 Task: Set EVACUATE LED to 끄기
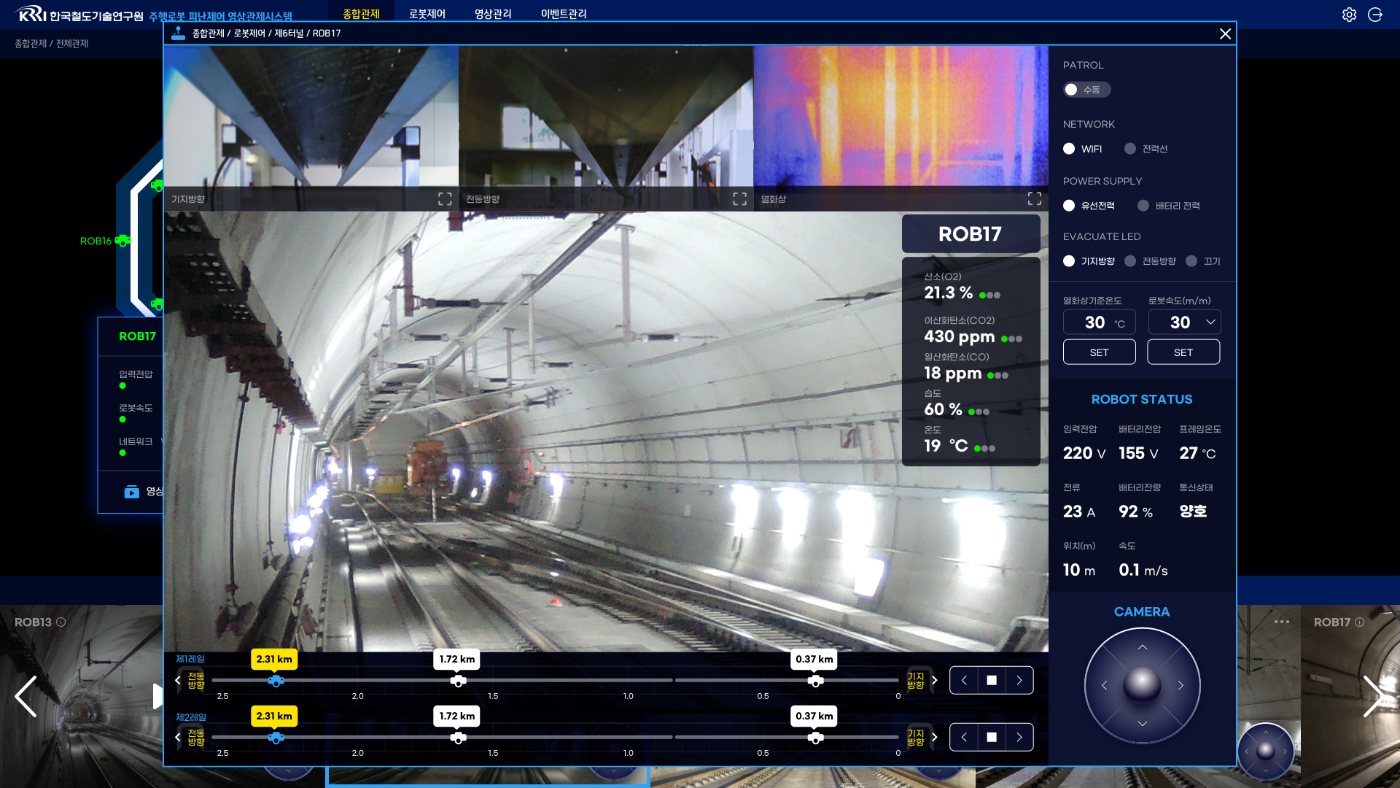[x=1191, y=261]
